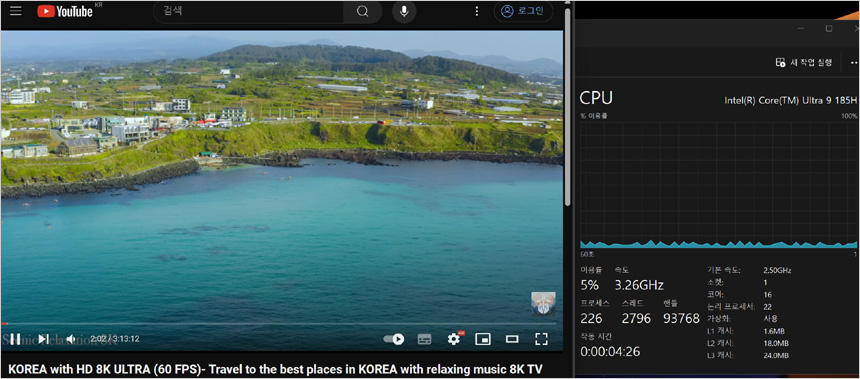Skip to the next video
This screenshot has height=379, width=860.
click(x=43, y=339)
